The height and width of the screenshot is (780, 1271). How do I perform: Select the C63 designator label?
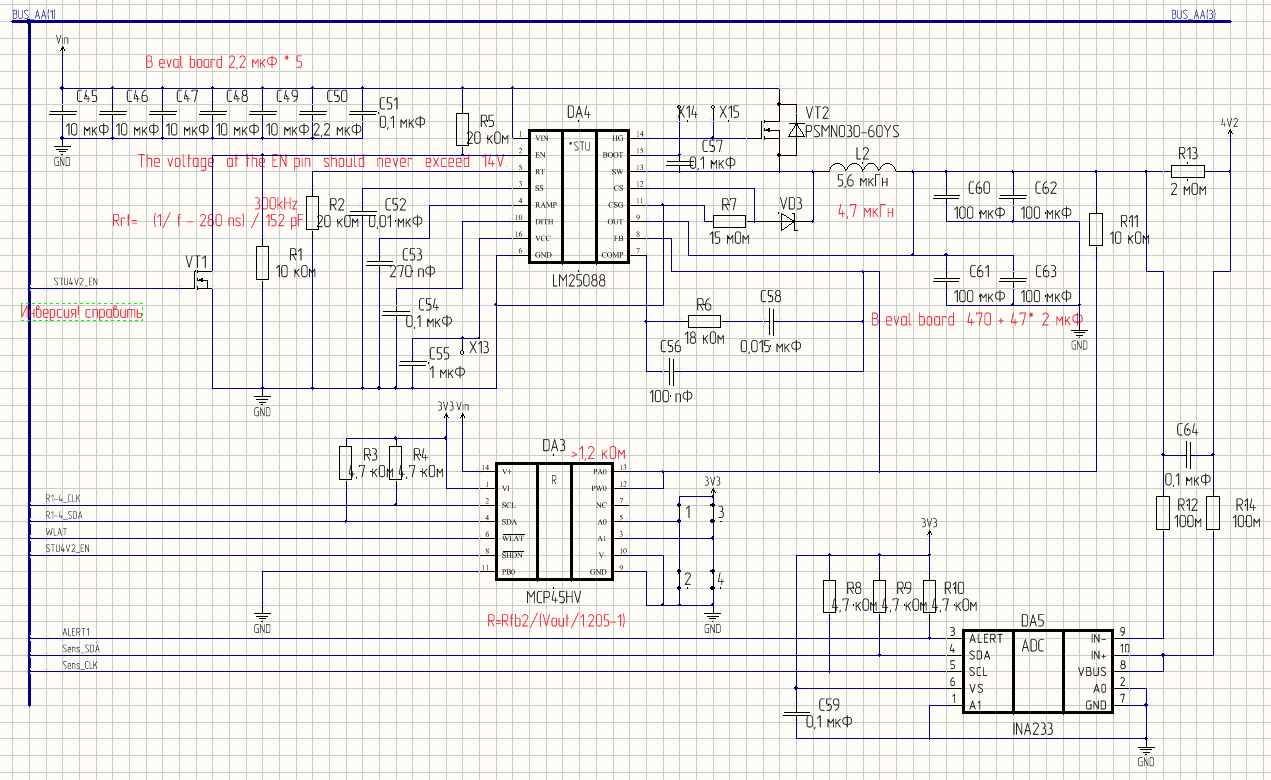coord(1045,271)
